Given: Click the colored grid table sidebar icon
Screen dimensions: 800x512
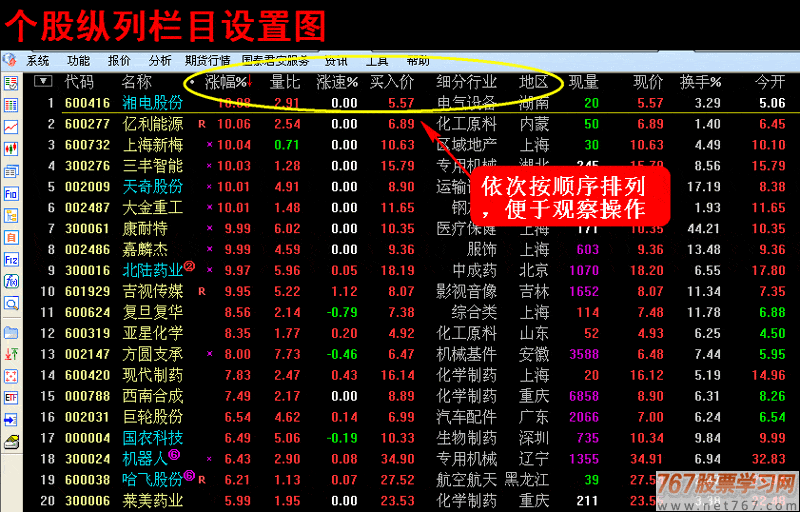Looking at the screenshot, I should pyautogui.click(x=11, y=104).
